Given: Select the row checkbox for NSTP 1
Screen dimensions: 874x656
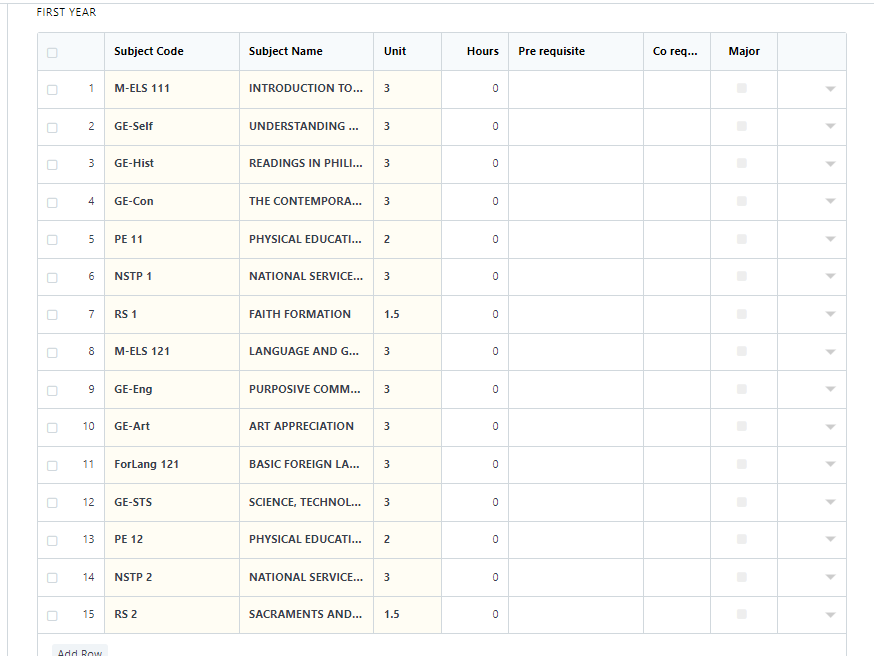Looking at the screenshot, I should pos(52,277).
